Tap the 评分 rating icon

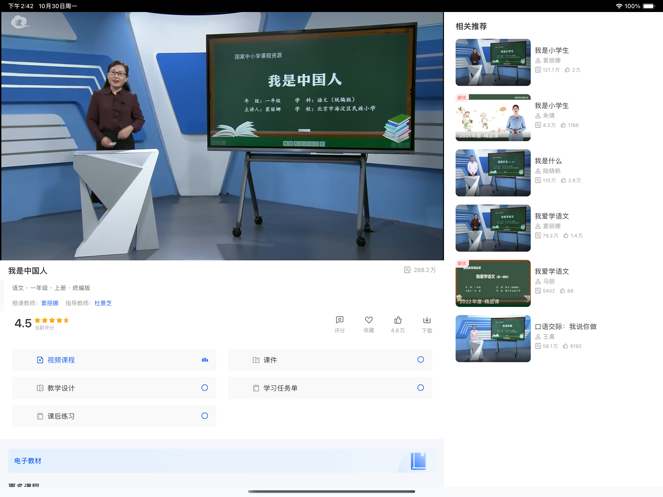(x=339, y=320)
